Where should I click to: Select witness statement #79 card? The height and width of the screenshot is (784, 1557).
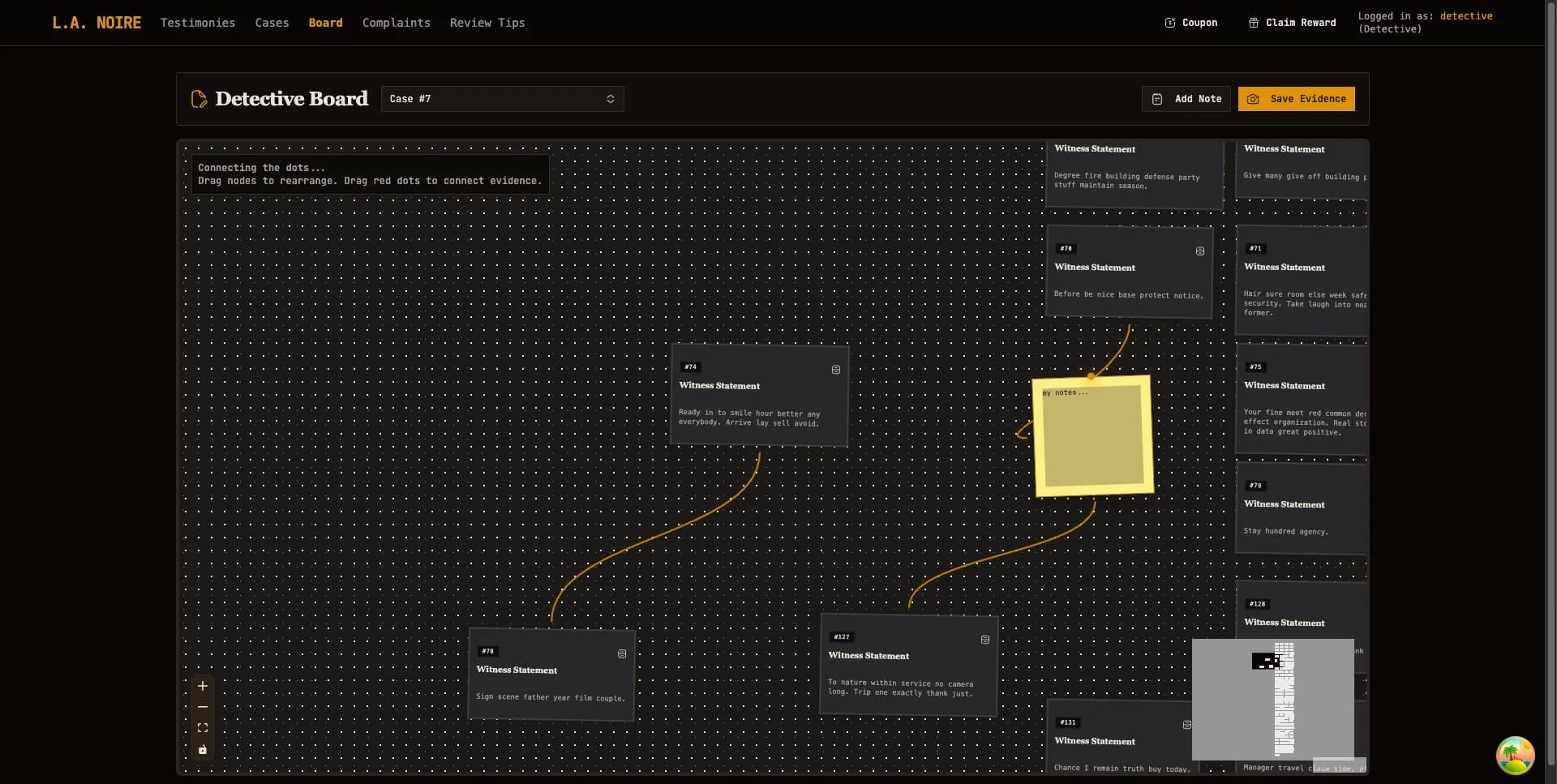click(x=1302, y=508)
